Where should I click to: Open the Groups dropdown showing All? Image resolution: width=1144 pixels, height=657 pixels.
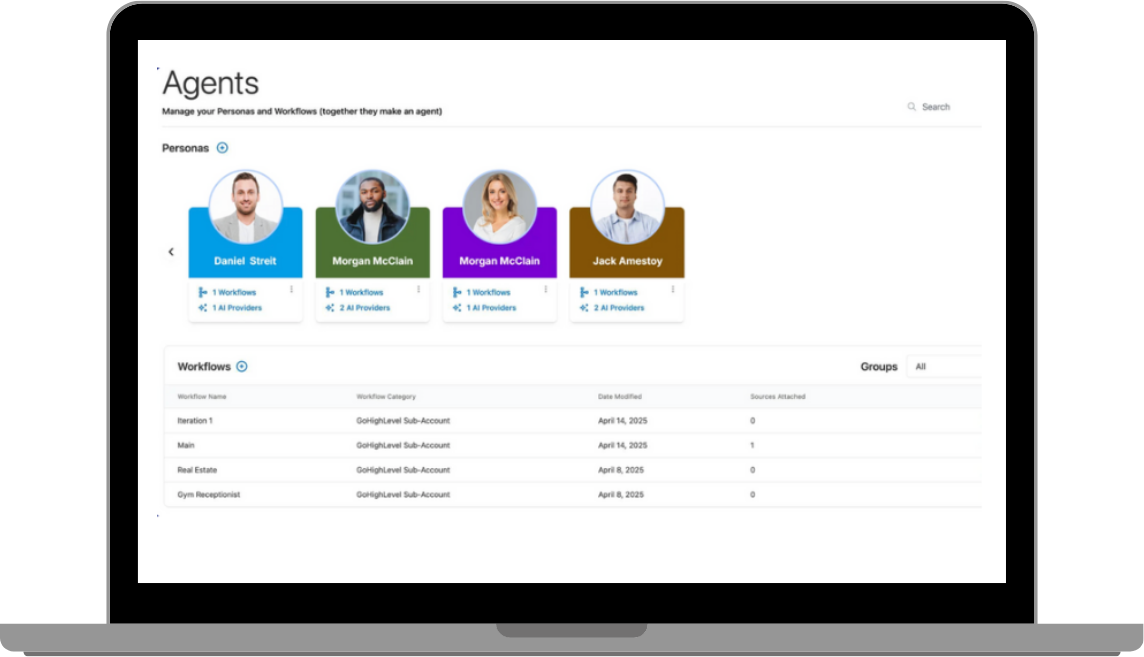pos(944,367)
